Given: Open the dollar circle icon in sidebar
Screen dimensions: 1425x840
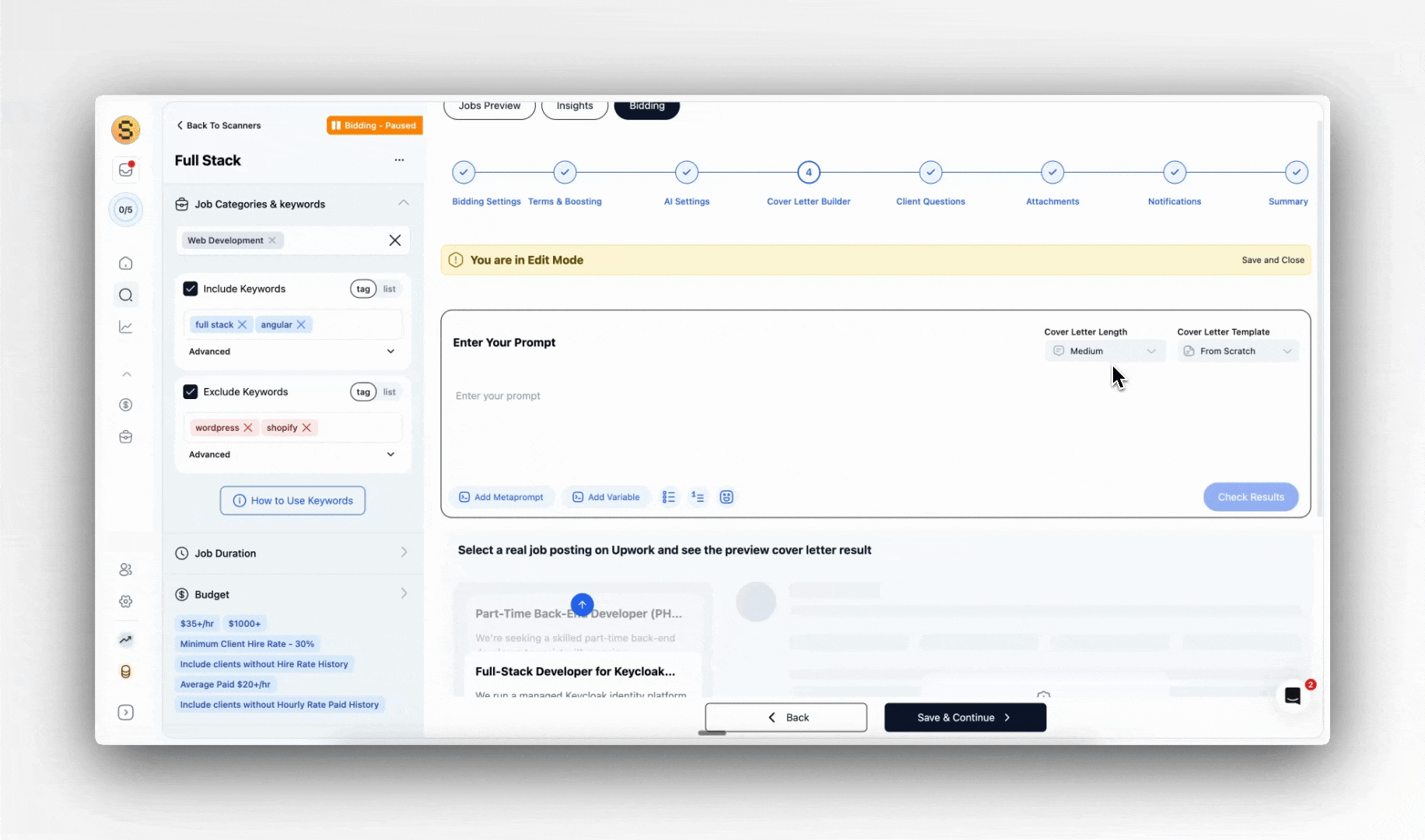Looking at the screenshot, I should tap(125, 404).
